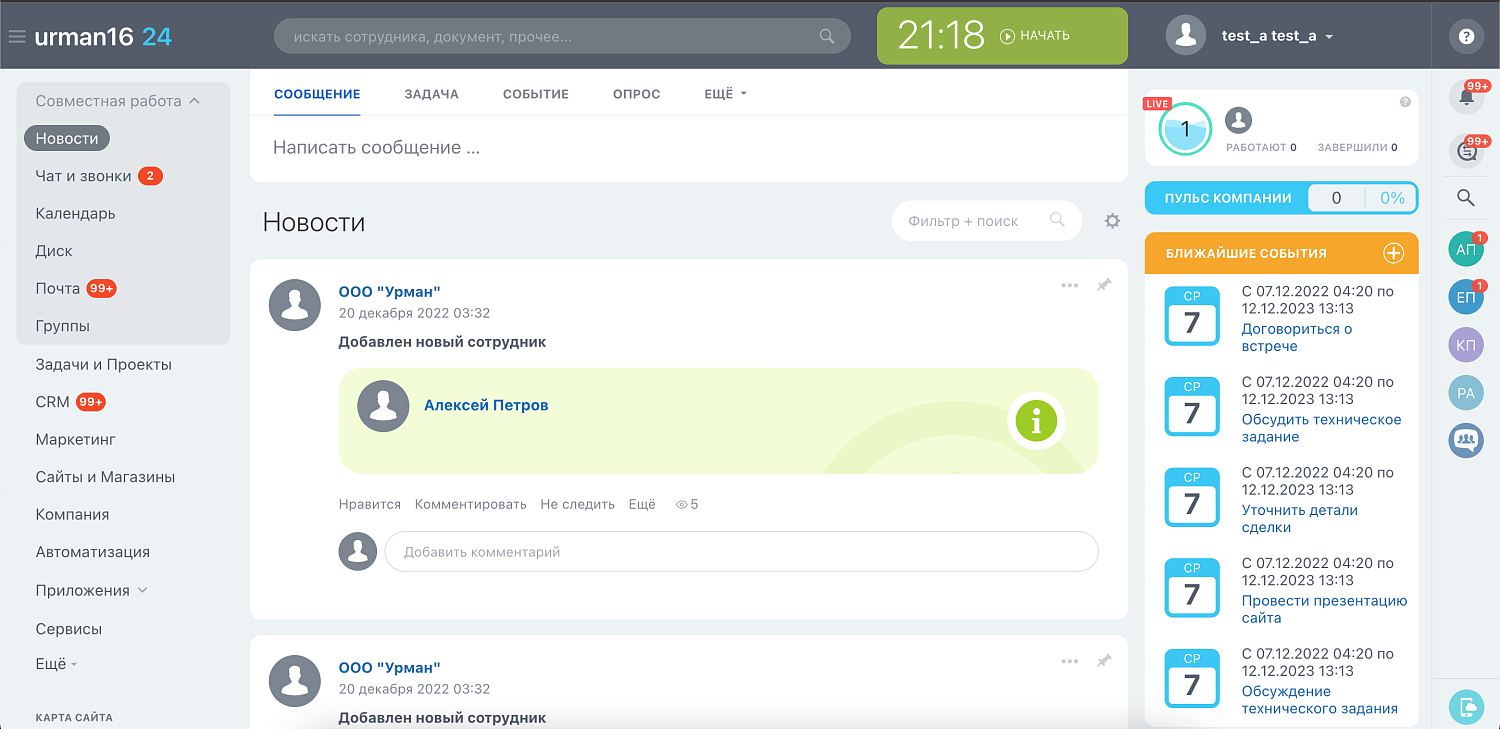This screenshot has height=729, width=1500.
Task: Open news feed settings gear icon
Action: click(1112, 220)
